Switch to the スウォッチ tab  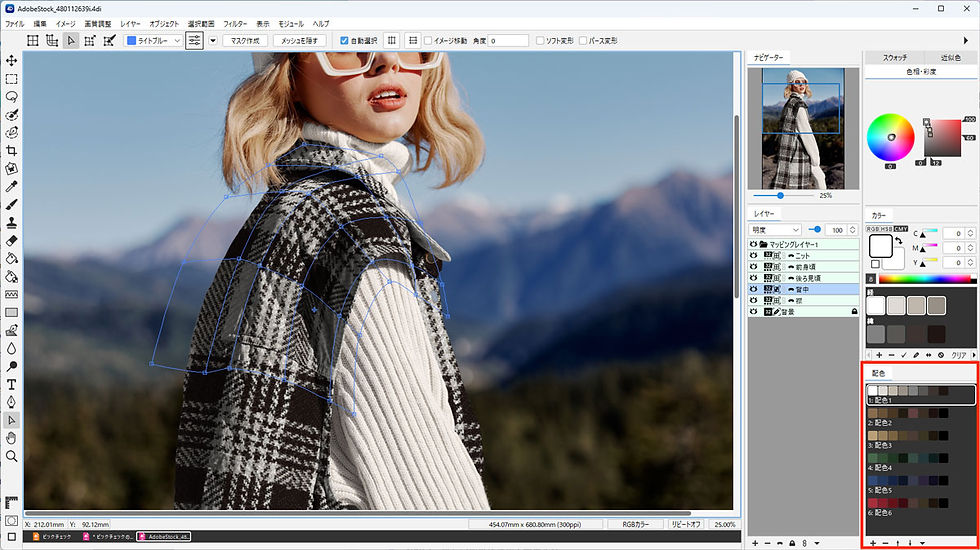pyautogui.click(x=894, y=58)
